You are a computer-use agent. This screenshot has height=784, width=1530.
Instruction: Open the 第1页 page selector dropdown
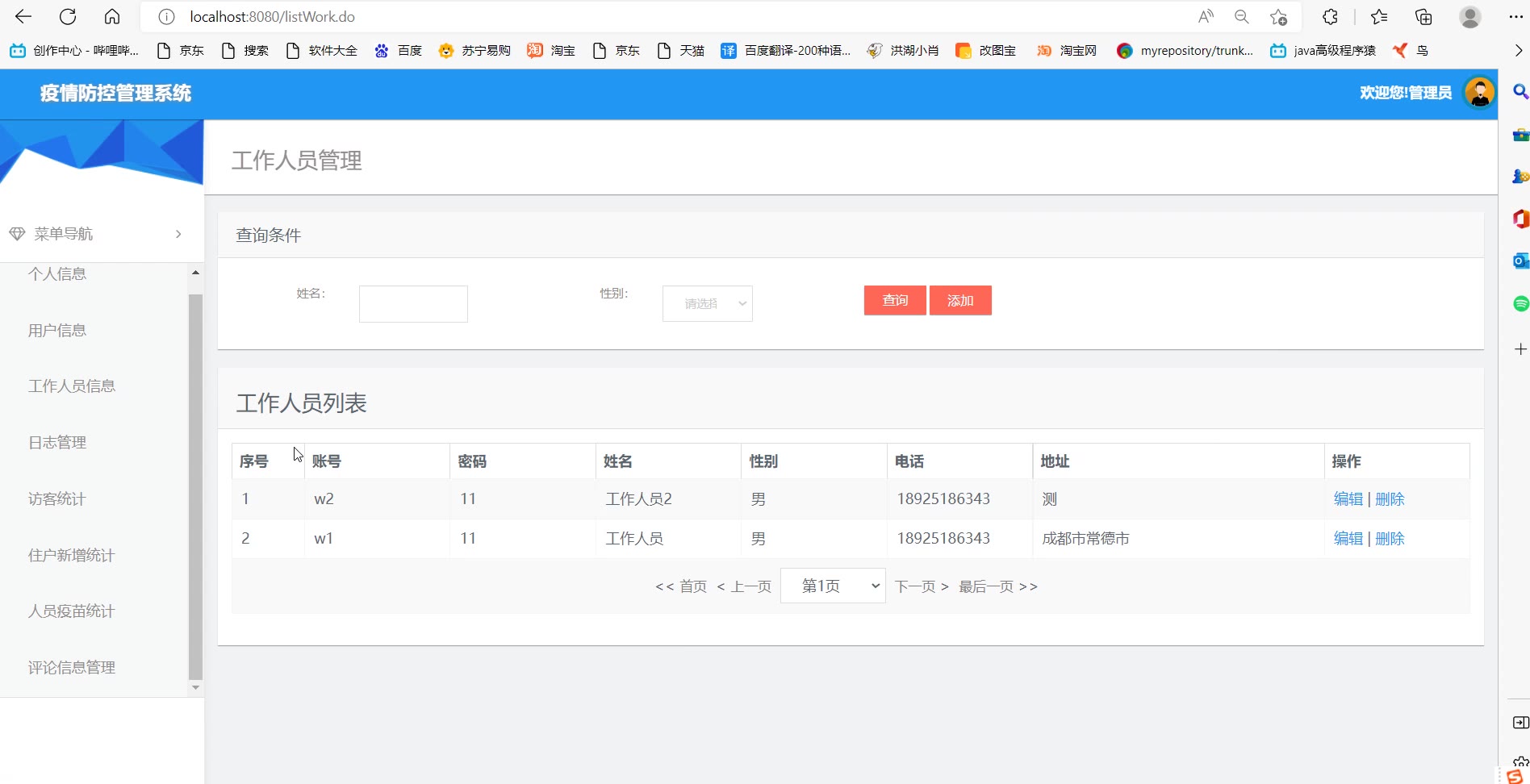click(833, 586)
